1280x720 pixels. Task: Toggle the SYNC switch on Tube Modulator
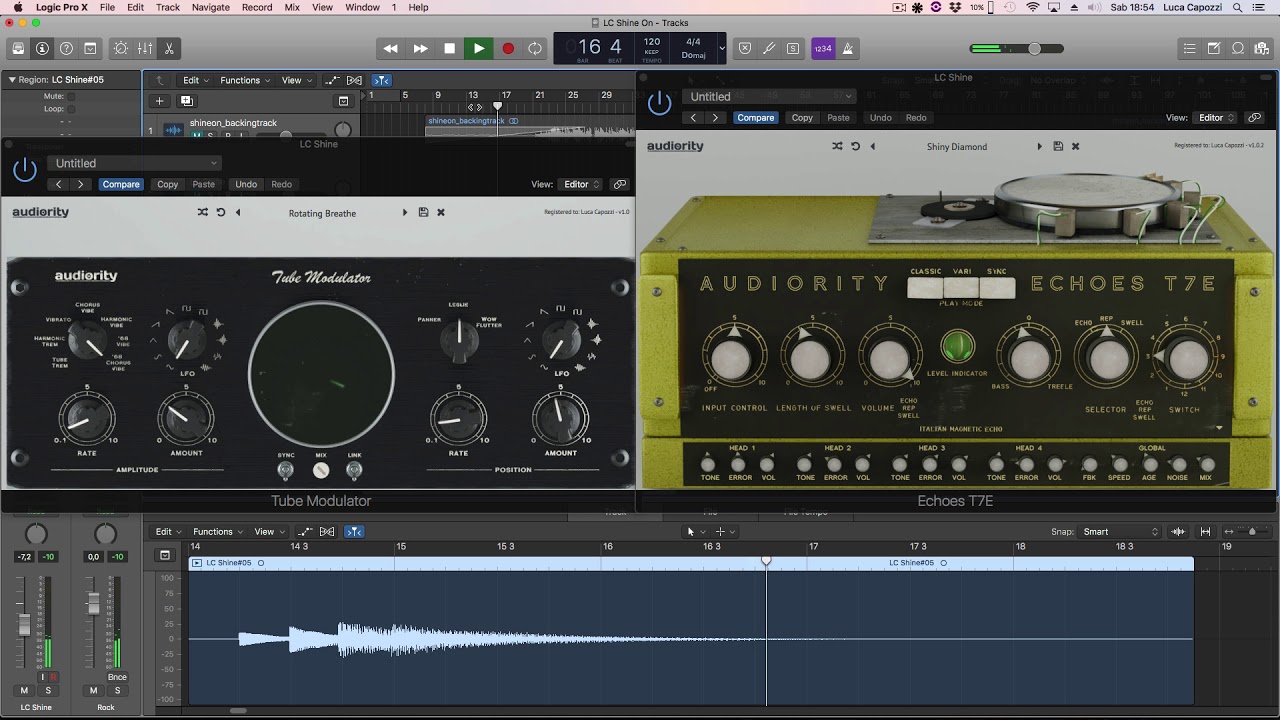tap(286, 469)
